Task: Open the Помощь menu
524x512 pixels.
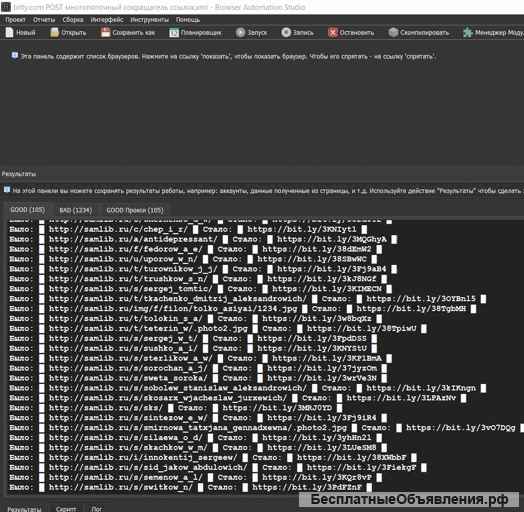Action: click(x=188, y=20)
